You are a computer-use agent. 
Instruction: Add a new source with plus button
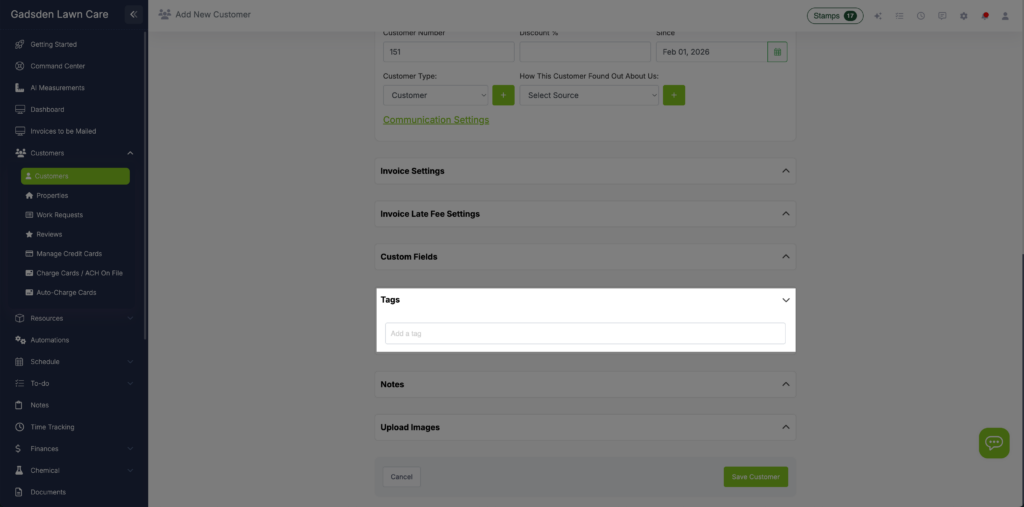click(673, 95)
